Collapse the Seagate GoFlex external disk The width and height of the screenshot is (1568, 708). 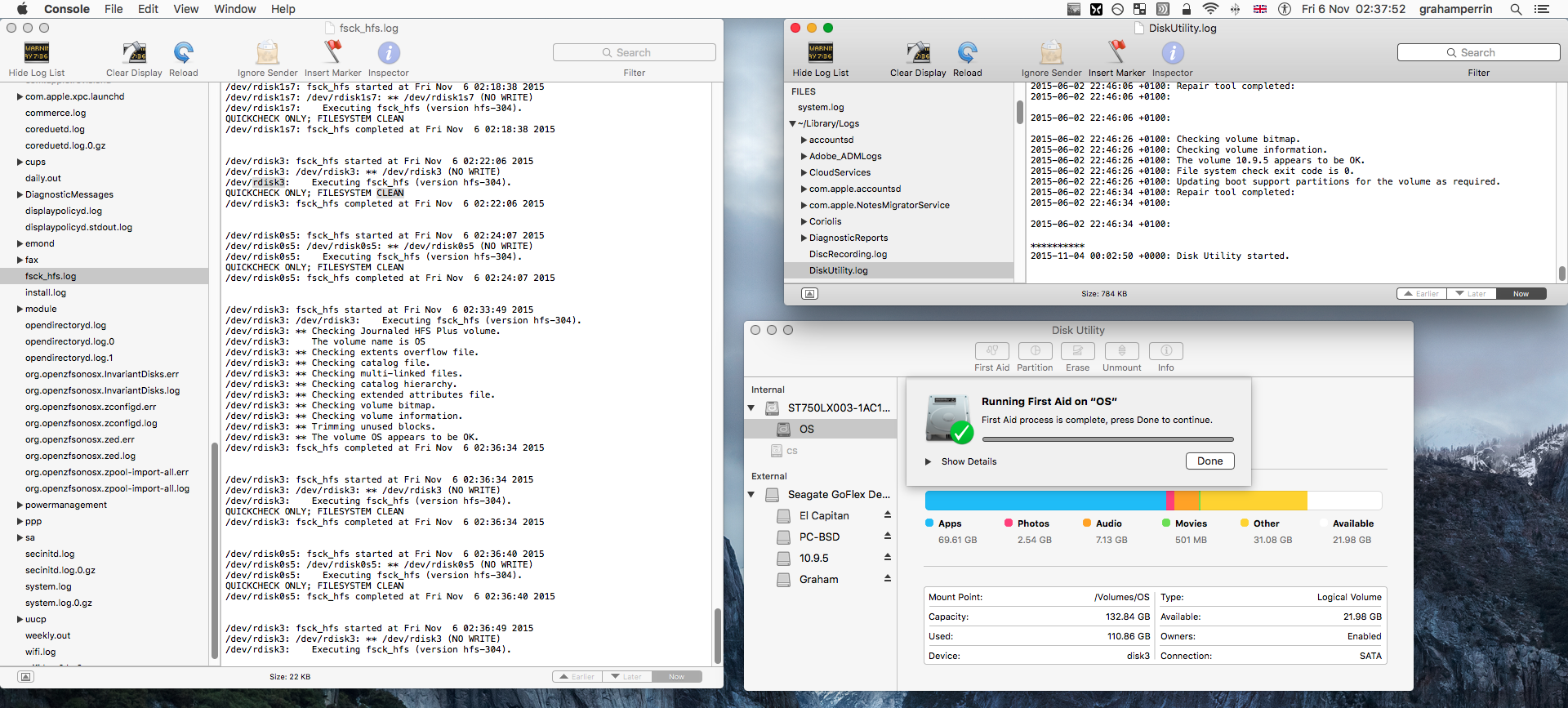(x=751, y=494)
